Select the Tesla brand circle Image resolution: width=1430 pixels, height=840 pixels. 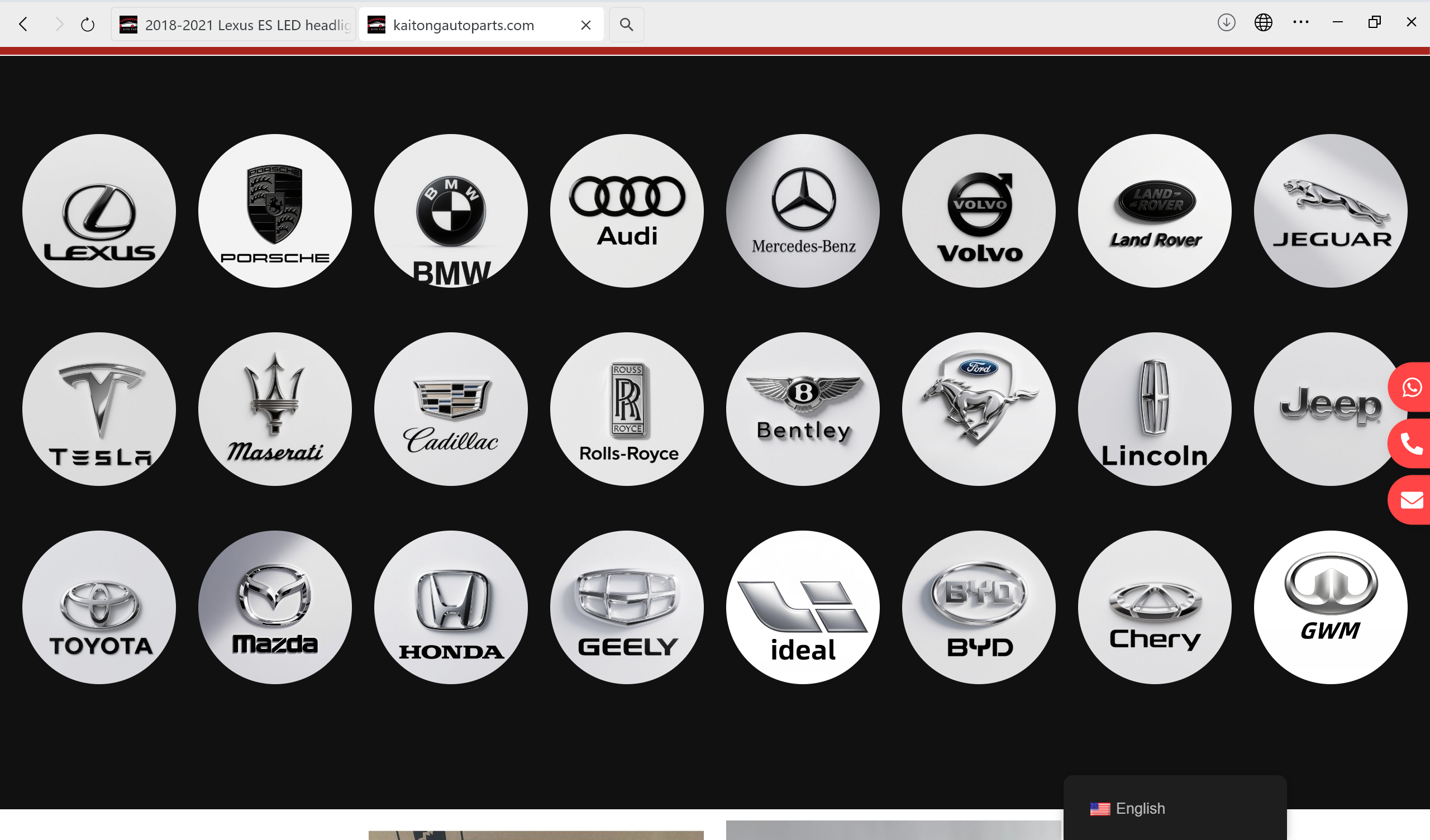(99, 409)
